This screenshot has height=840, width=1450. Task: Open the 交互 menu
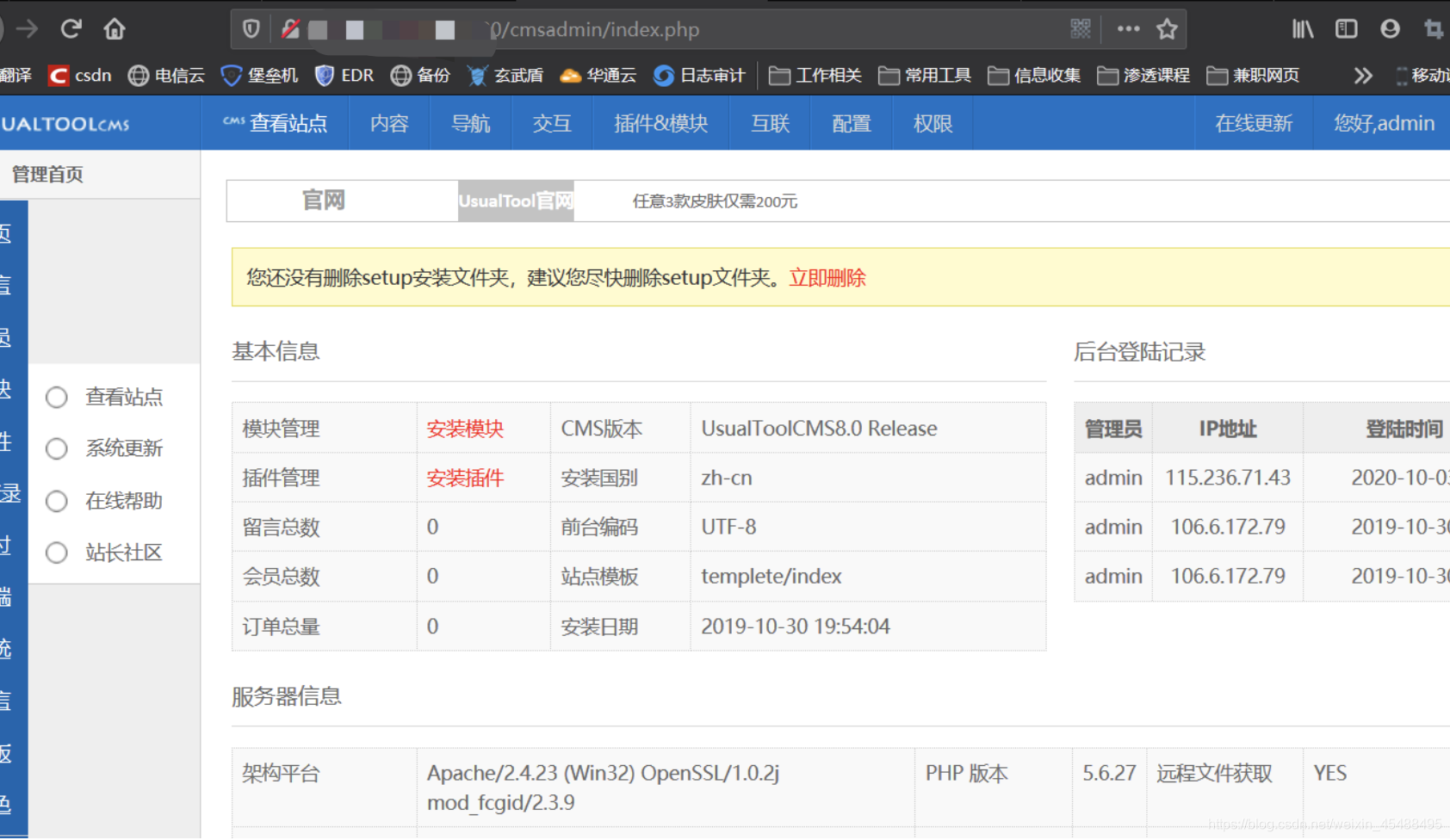[552, 124]
